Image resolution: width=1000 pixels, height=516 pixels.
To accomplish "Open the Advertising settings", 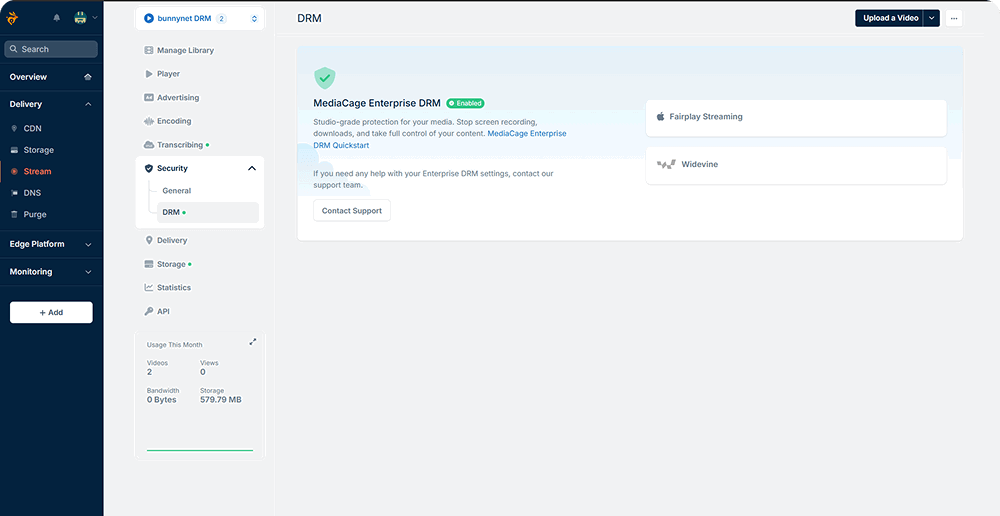I will tap(178, 98).
